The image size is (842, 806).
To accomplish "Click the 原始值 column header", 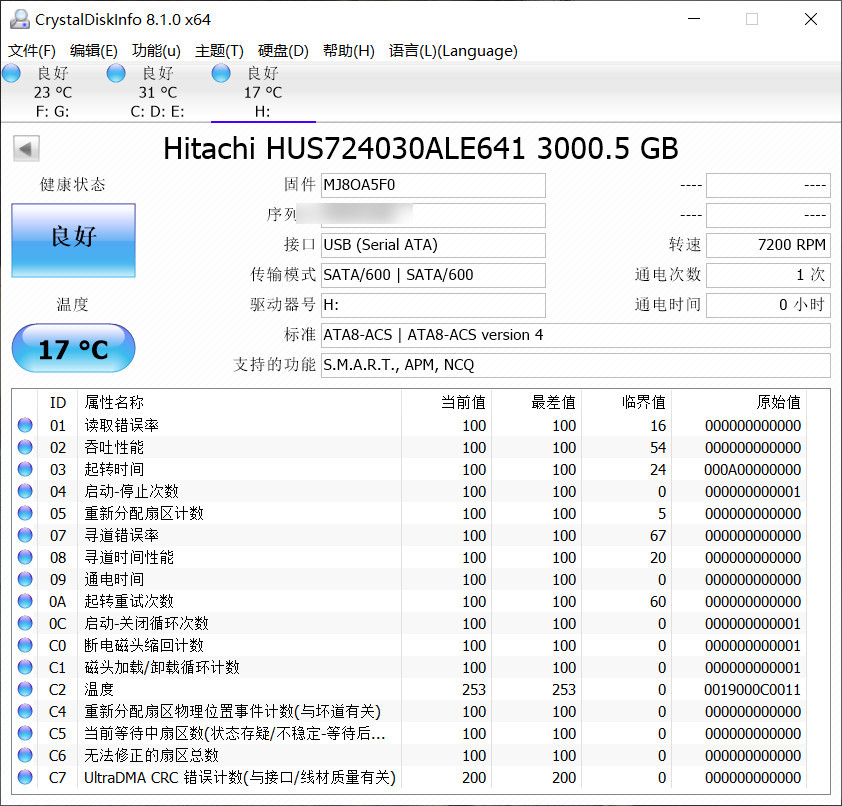I will click(x=778, y=402).
